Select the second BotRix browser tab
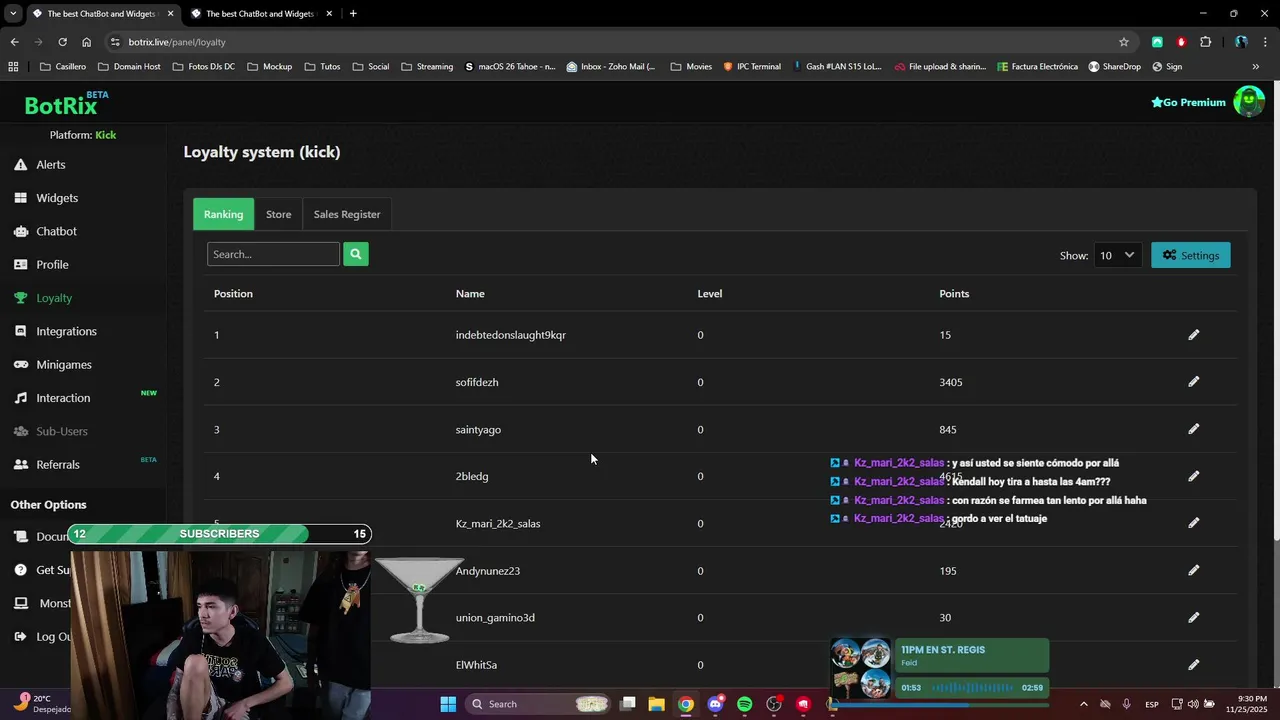Viewport: 1280px width, 720px height. (261, 14)
